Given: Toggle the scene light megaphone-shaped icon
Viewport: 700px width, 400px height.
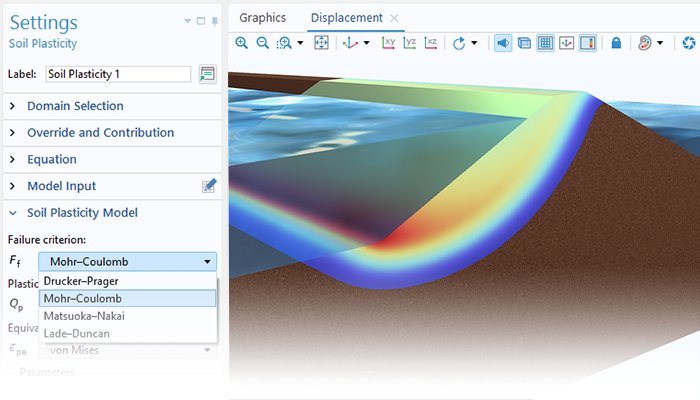Looking at the screenshot, I should point(503,43).
